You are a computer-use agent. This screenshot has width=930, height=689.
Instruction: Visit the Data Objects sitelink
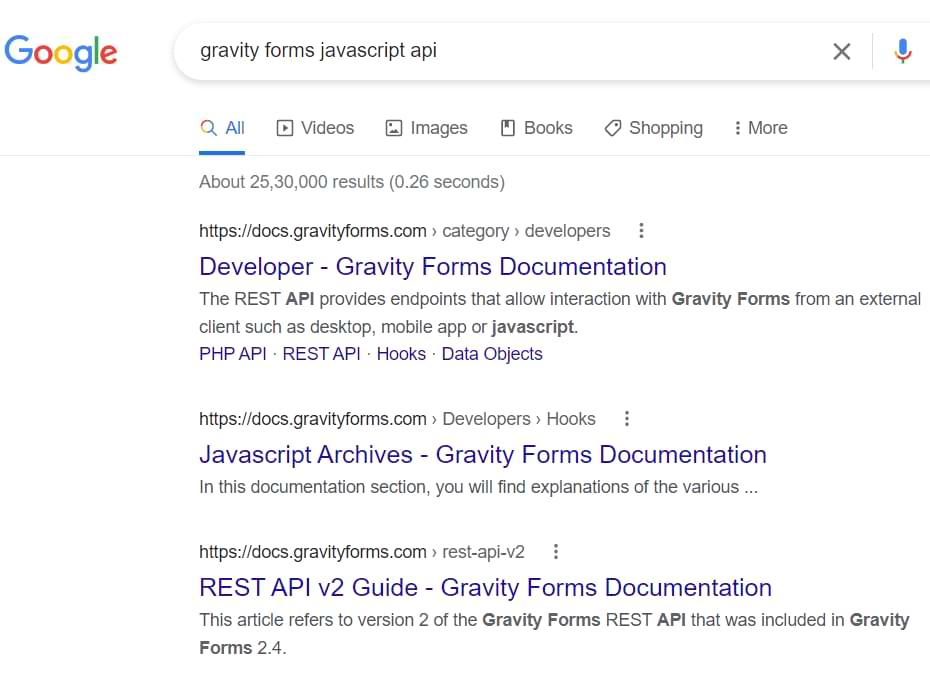tap(492, 354)
